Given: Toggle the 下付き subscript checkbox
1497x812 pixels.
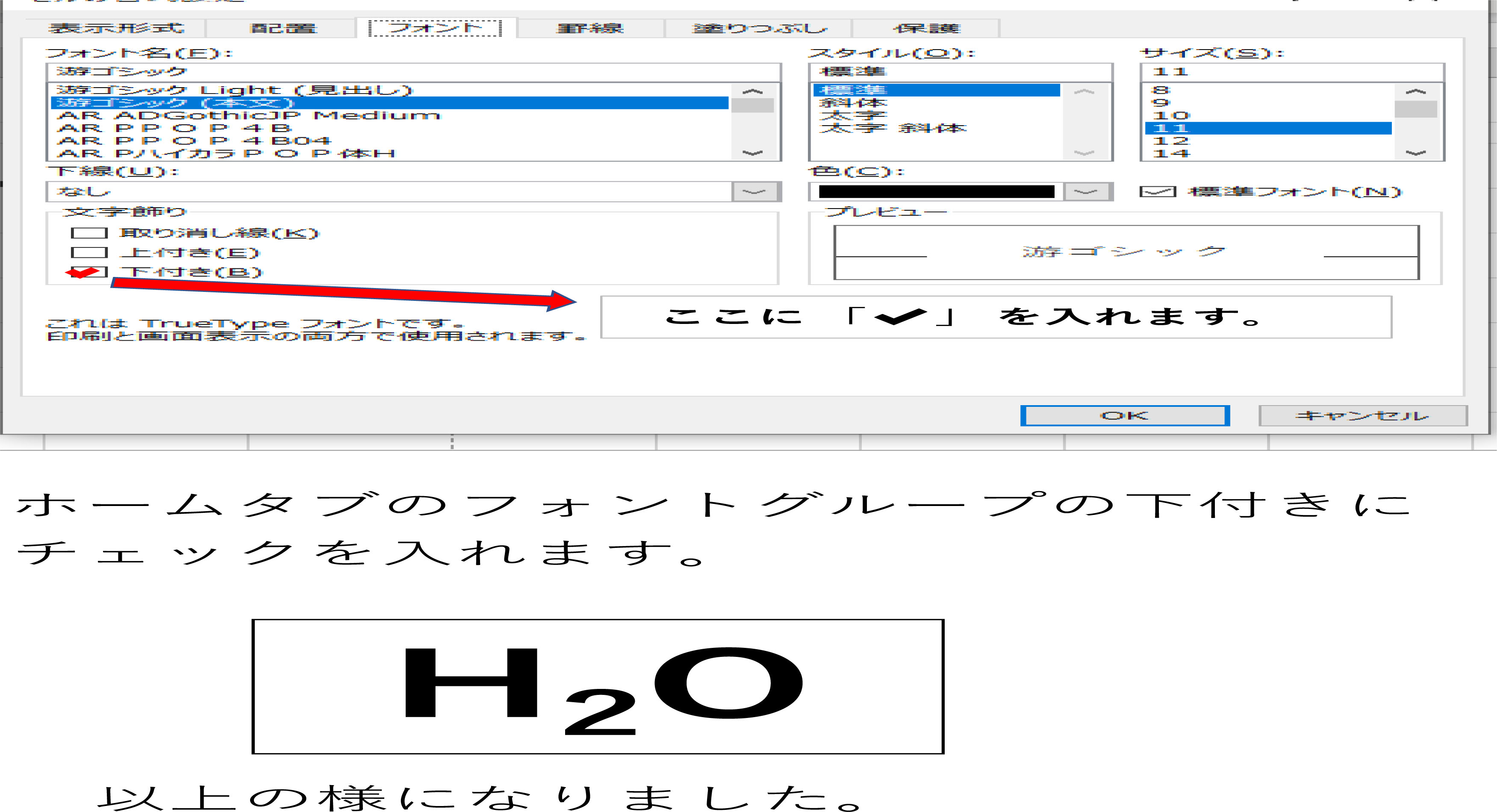Looking at the screenshot, I should point(89,272).
